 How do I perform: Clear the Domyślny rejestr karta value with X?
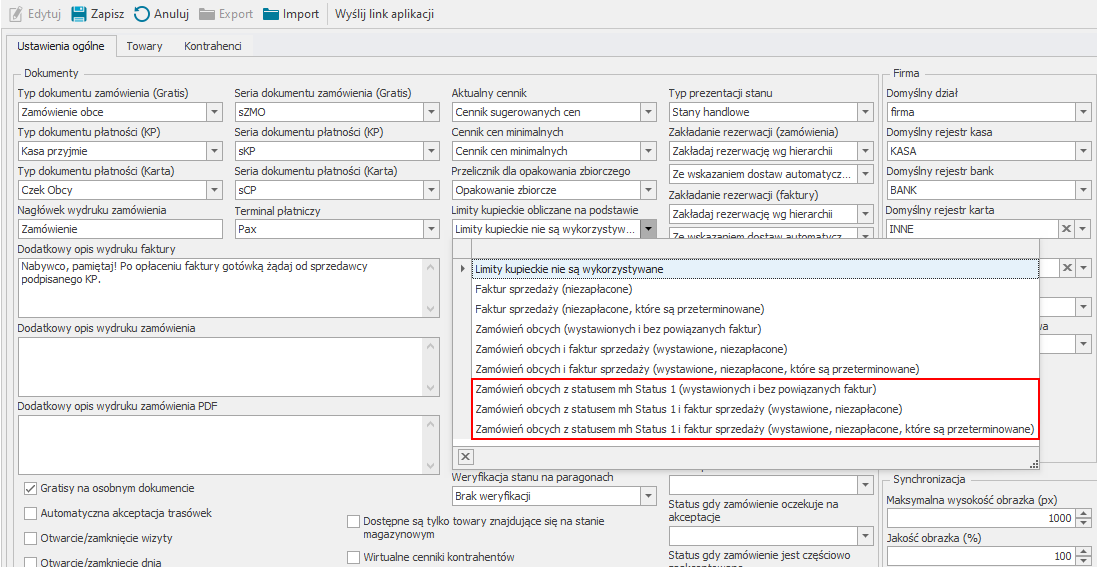(x=1066, y=229)
